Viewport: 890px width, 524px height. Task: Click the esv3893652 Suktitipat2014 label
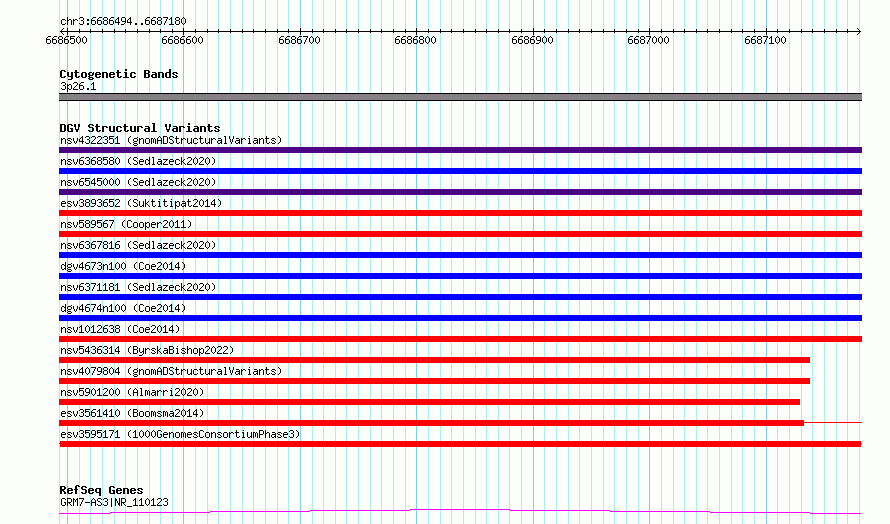click(x=141, y=203)
